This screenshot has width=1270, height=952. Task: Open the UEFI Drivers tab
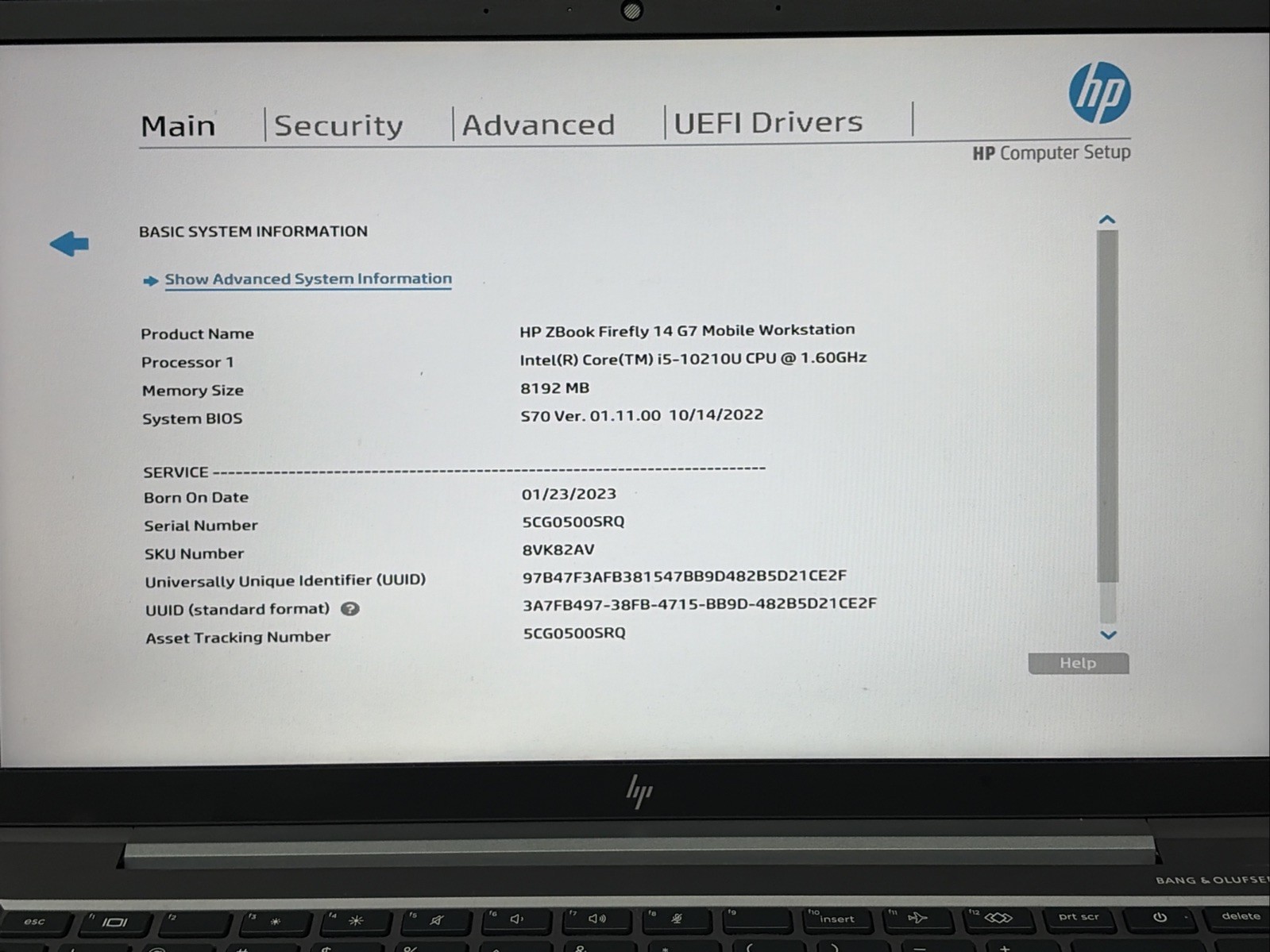(x=768, y=122)
